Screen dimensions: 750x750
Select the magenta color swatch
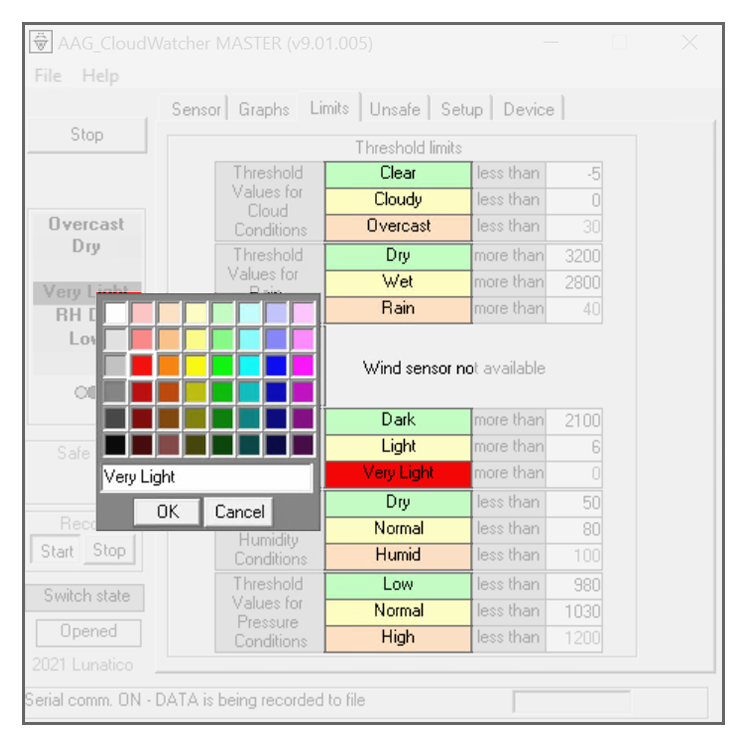tap(303, 365)
